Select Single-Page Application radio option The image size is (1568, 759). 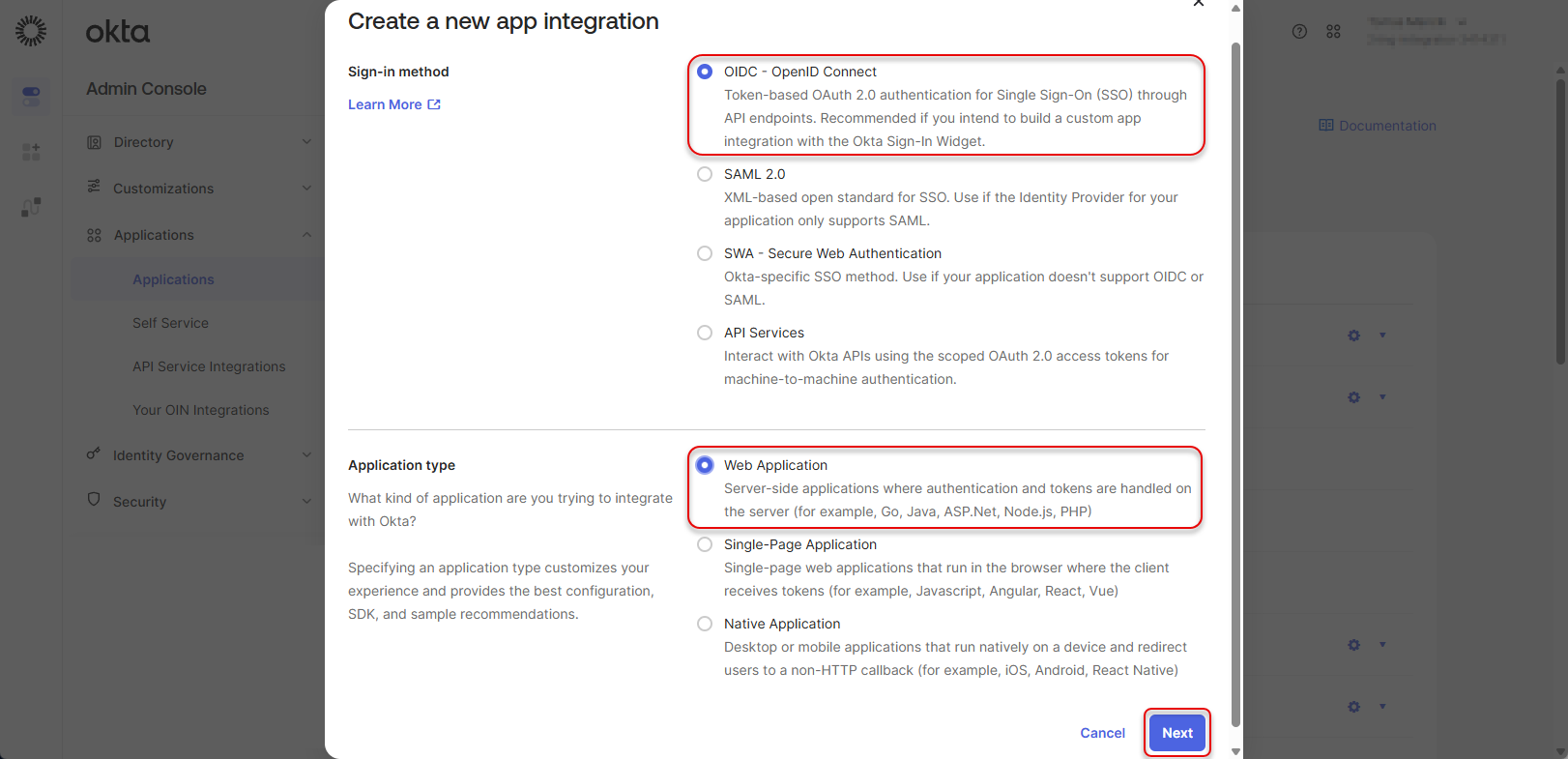pyautogui.click(x=705, y=544)
